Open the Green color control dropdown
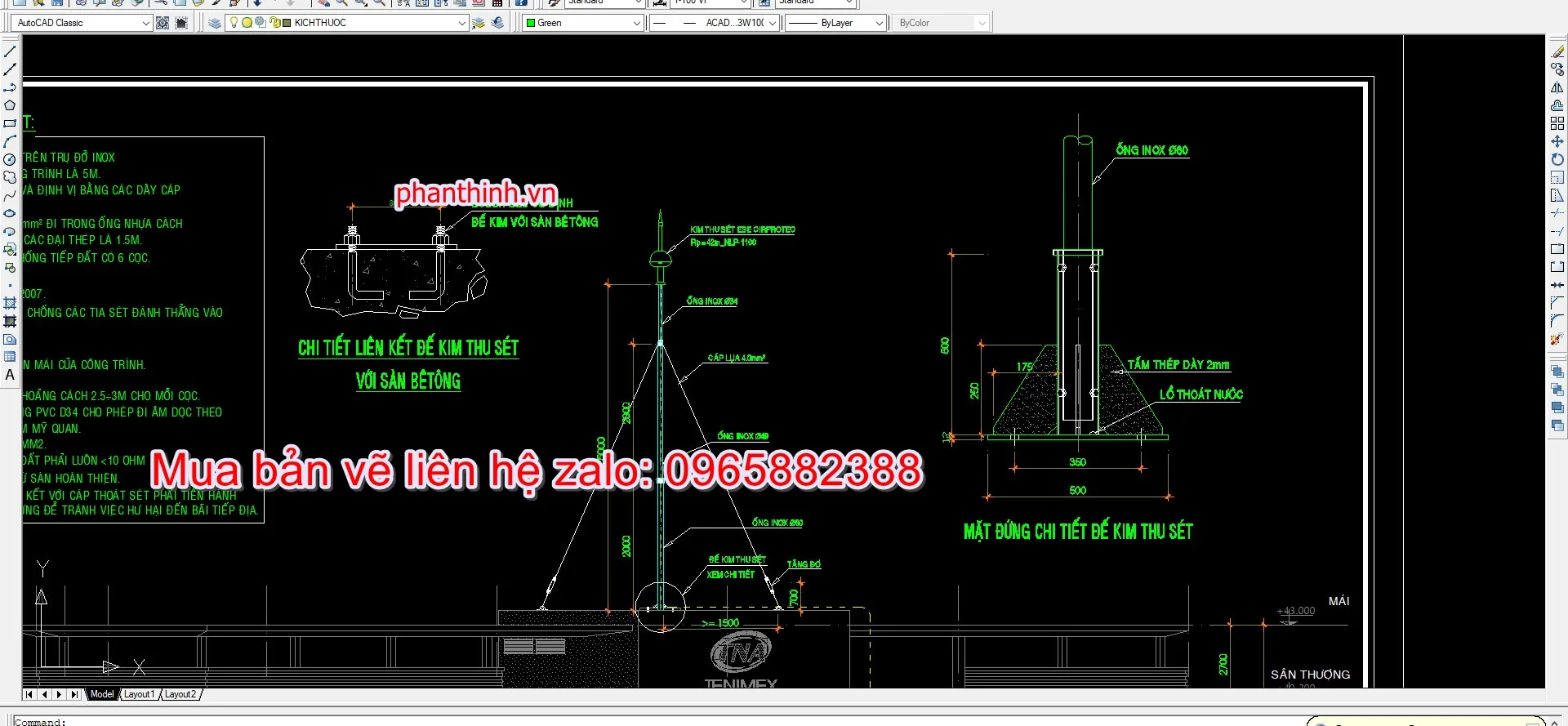Viewport: 1568px width, 726px height. coord(637,23)
